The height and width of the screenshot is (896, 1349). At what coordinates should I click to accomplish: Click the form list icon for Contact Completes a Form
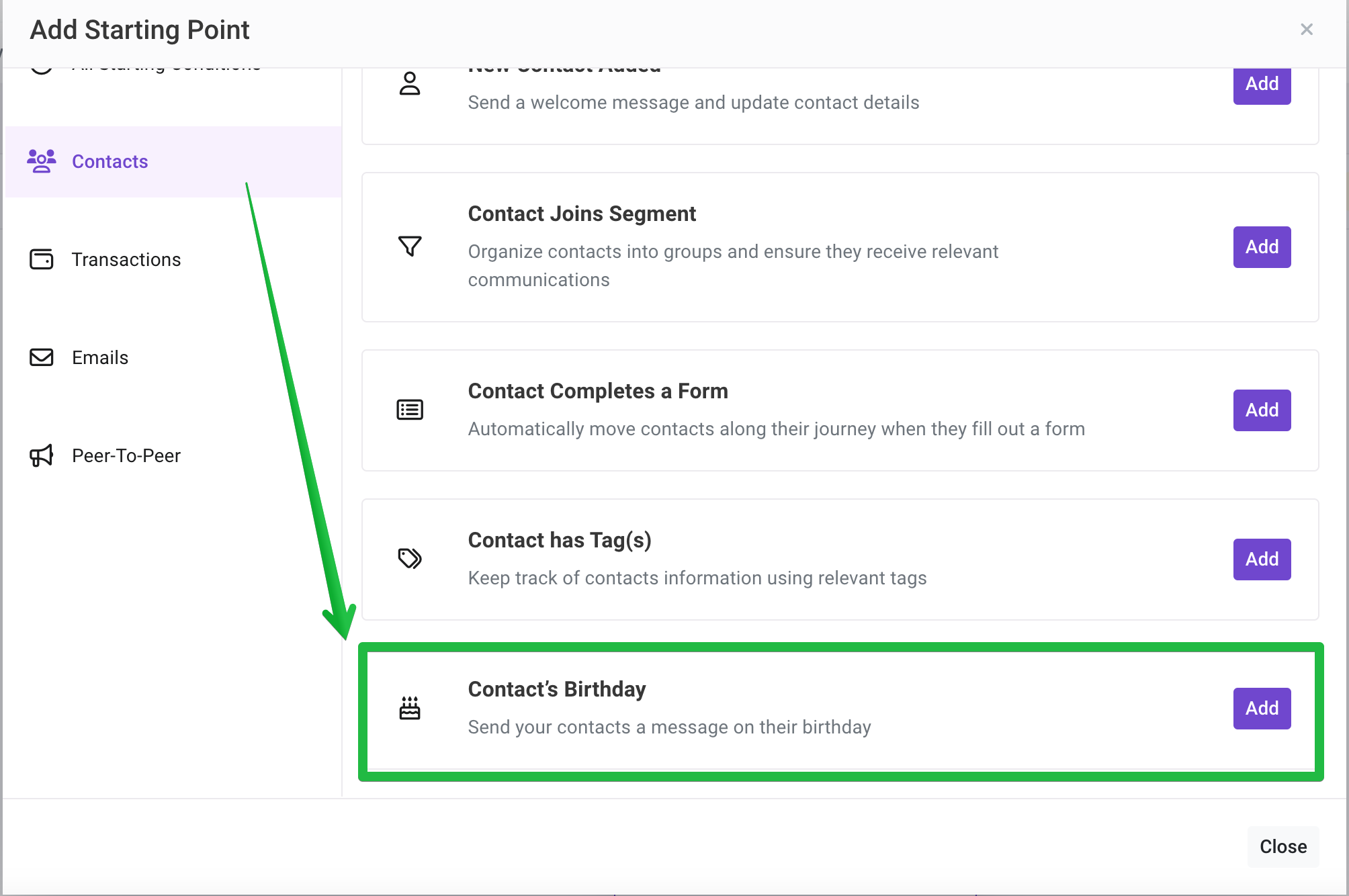[x=410, y=410]
